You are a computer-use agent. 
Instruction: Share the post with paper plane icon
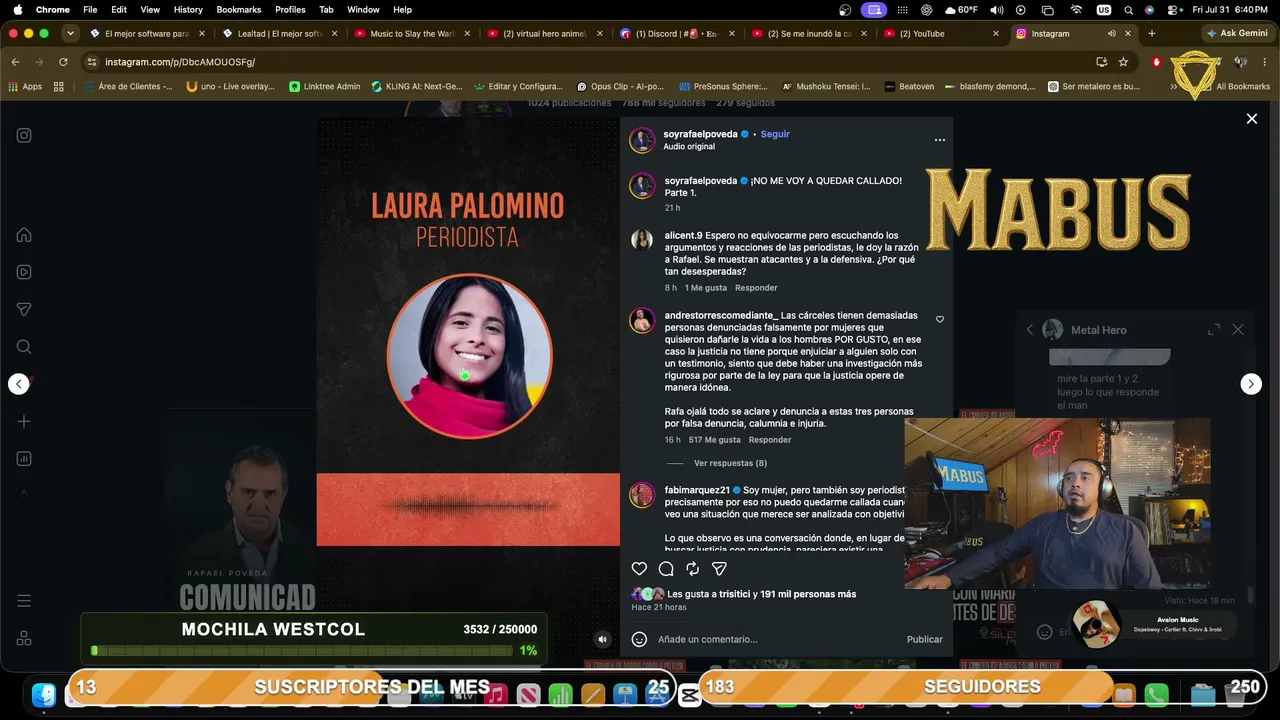click(719, 569)
